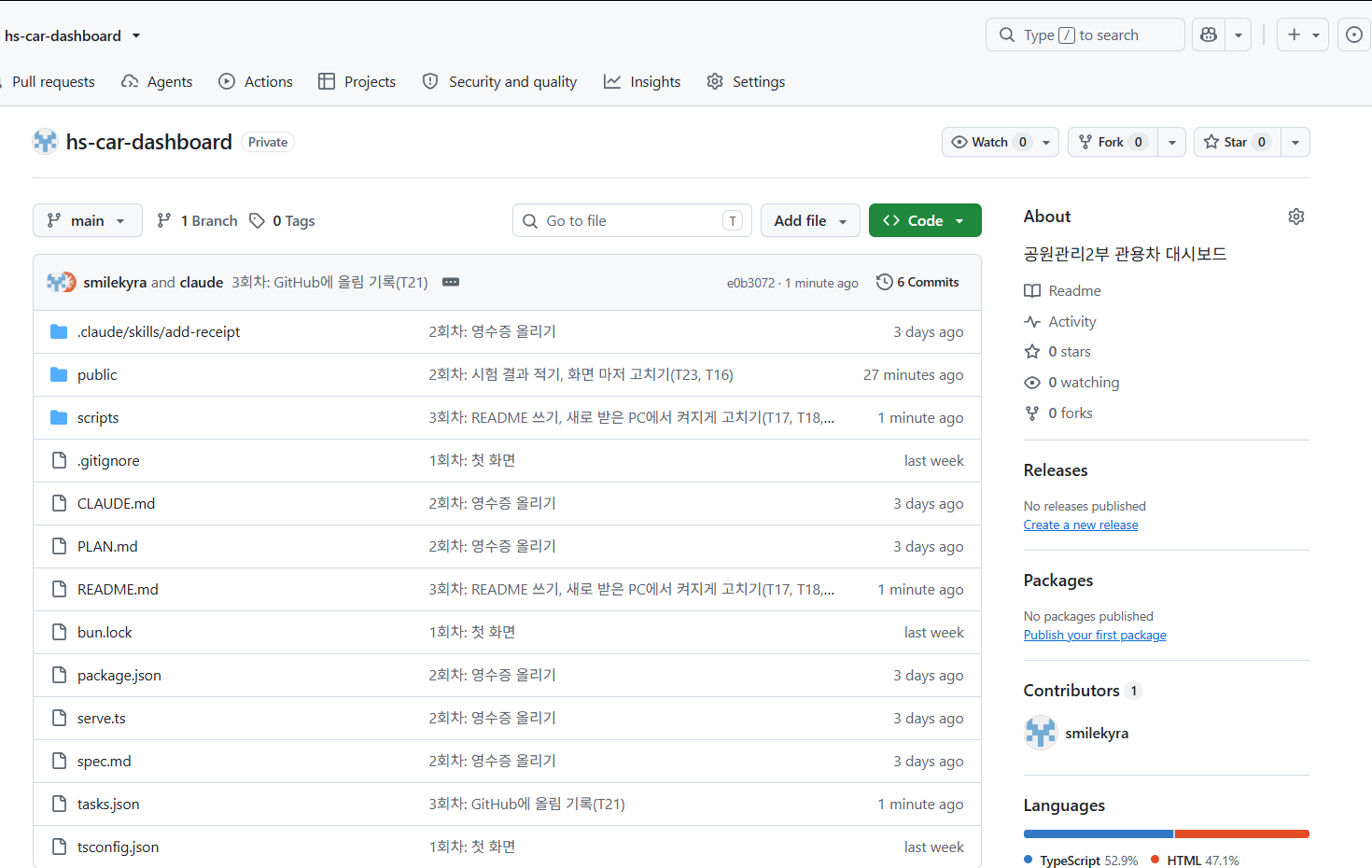This screenshot has width=1372, height=868.
Task: Edit repository details via About gear icon
Action: click(1296, 217)
